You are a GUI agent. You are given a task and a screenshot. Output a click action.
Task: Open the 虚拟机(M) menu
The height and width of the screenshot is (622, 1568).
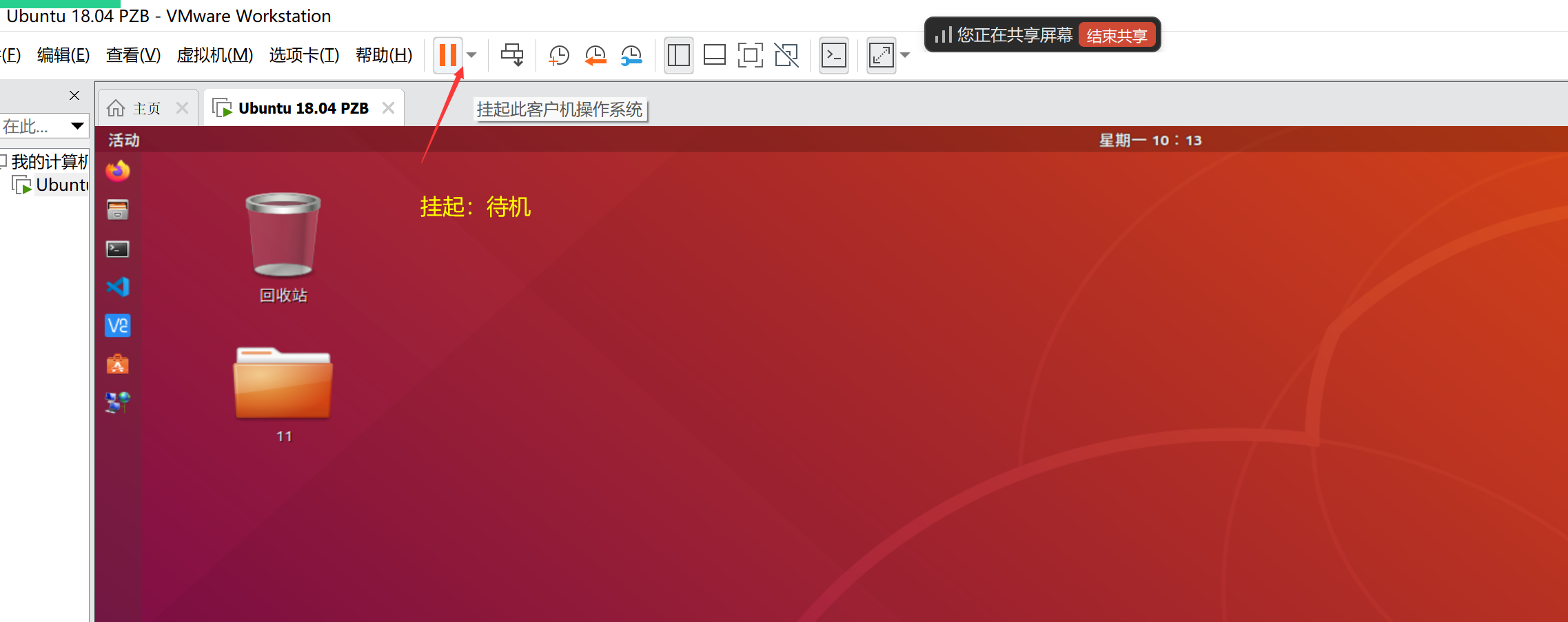(x=215, y=55)
